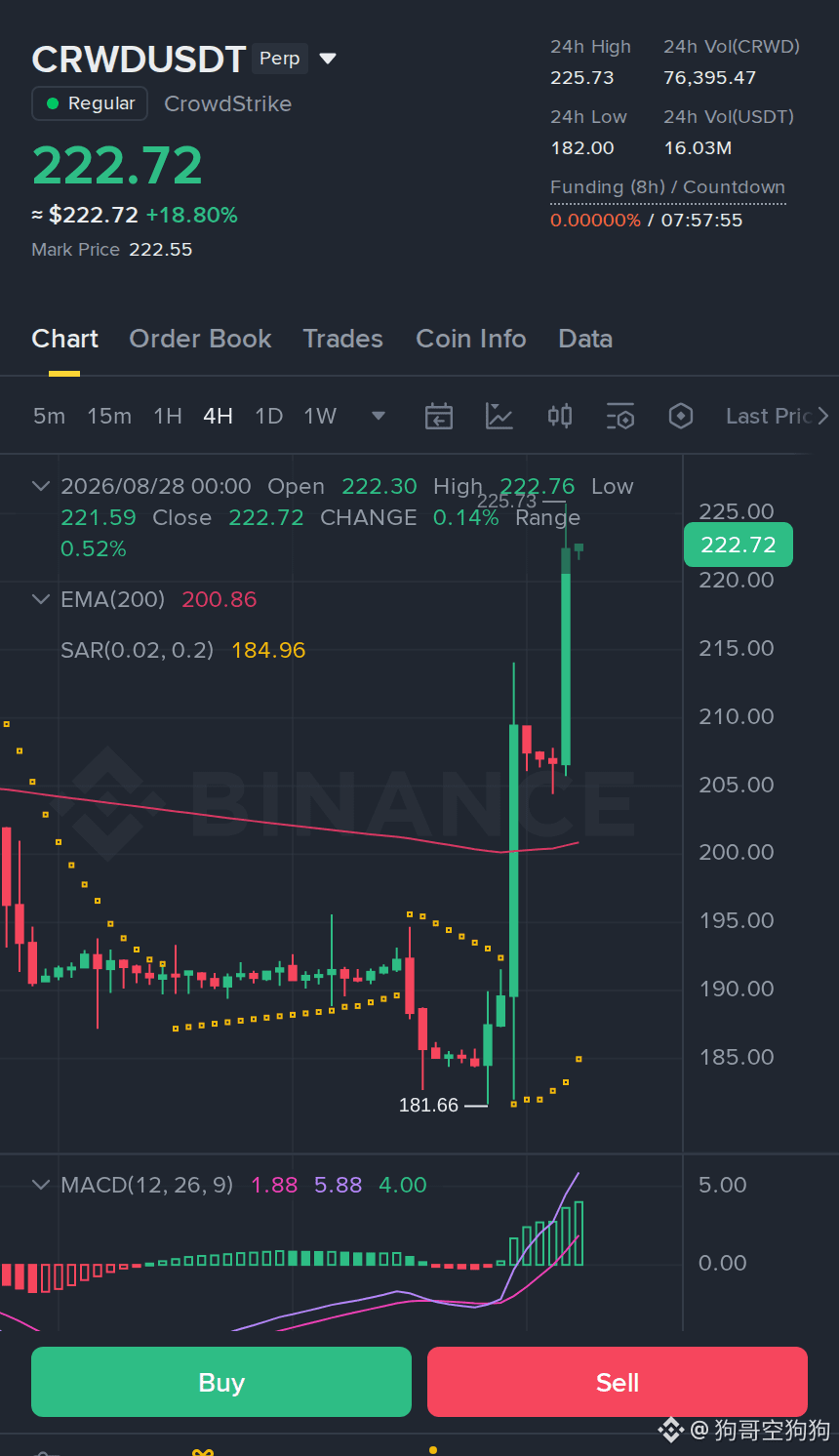839x1456 pixels.
Task: Click the 24h Vol(USDT) value 16.03M
Action: click(698, 148)
